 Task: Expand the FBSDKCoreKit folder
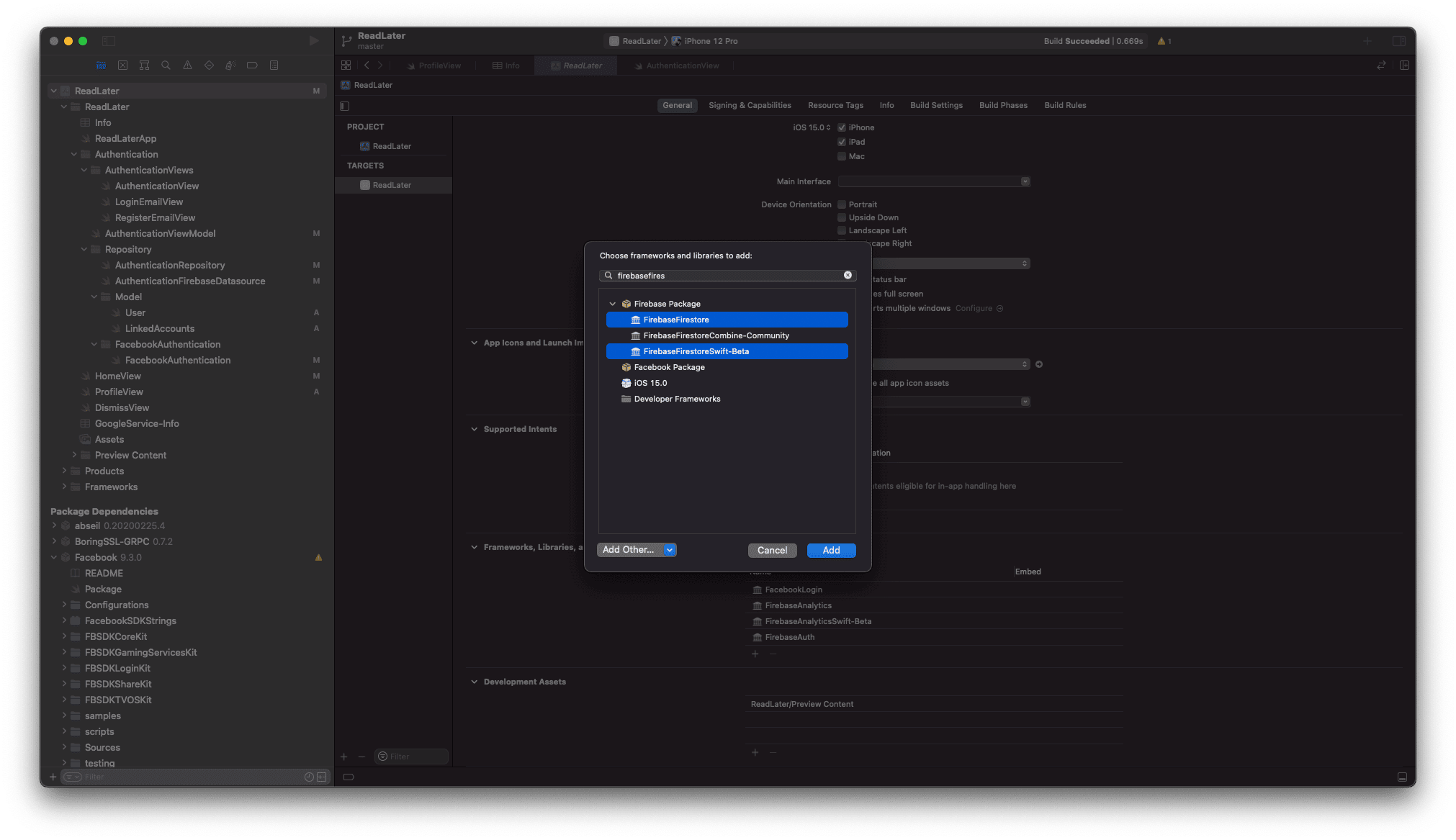pyautogui.click(x=64, y=636)
